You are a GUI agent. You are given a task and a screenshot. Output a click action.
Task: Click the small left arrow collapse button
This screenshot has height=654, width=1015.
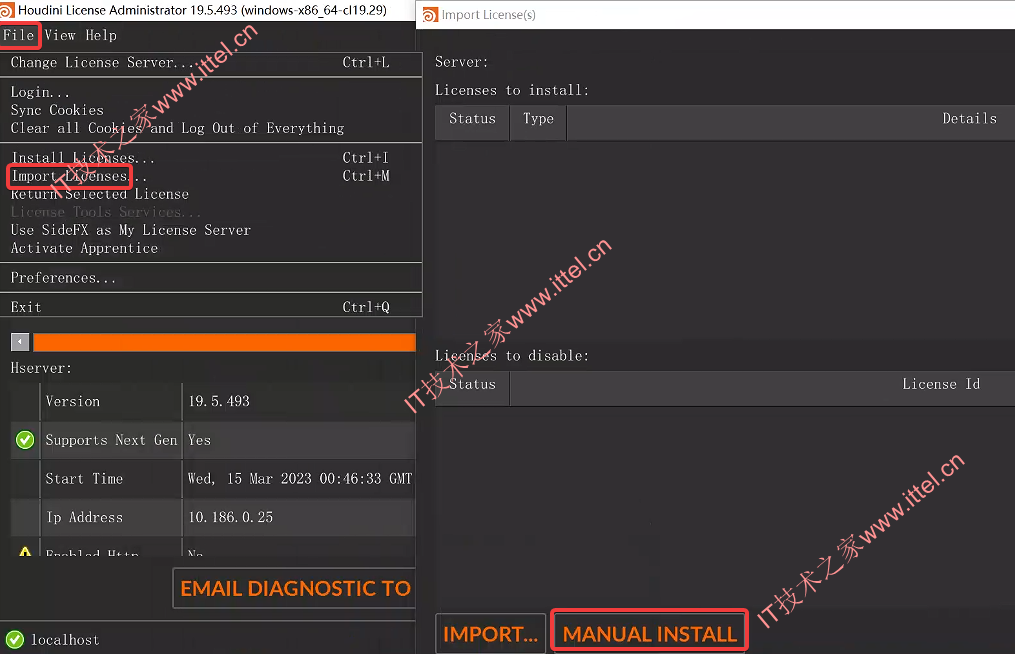(x=20, y=342)
